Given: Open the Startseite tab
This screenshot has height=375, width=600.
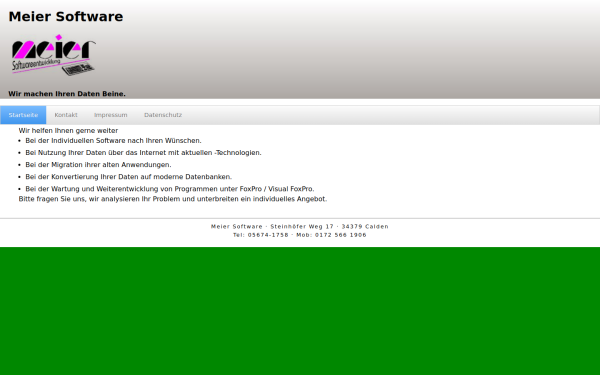Looking at the screenshot, I should (x=23, y=115).
